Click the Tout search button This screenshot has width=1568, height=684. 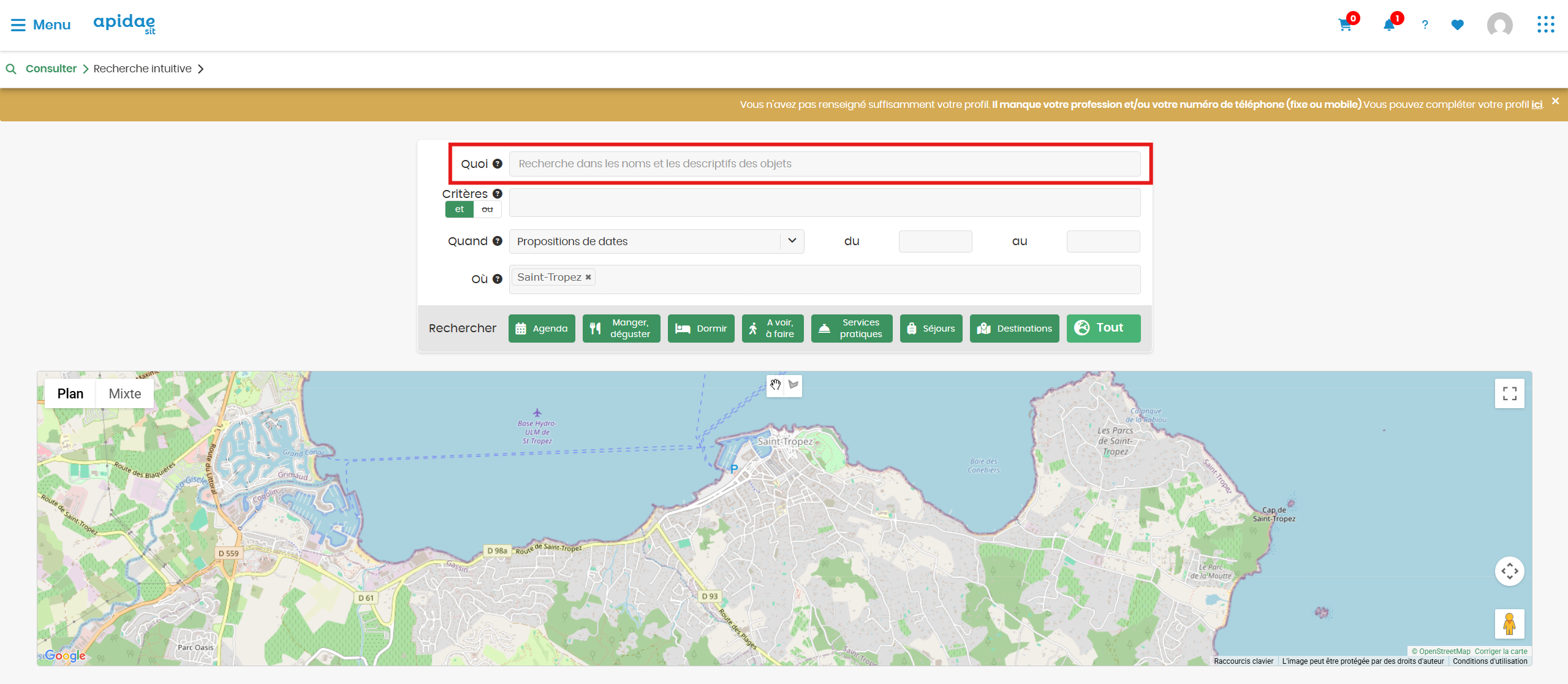(x=1104, y=329)
